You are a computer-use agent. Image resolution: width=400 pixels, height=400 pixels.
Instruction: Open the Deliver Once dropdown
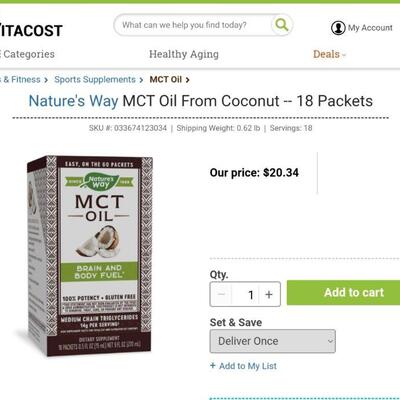pyautogui.click(x=273, y=341)
